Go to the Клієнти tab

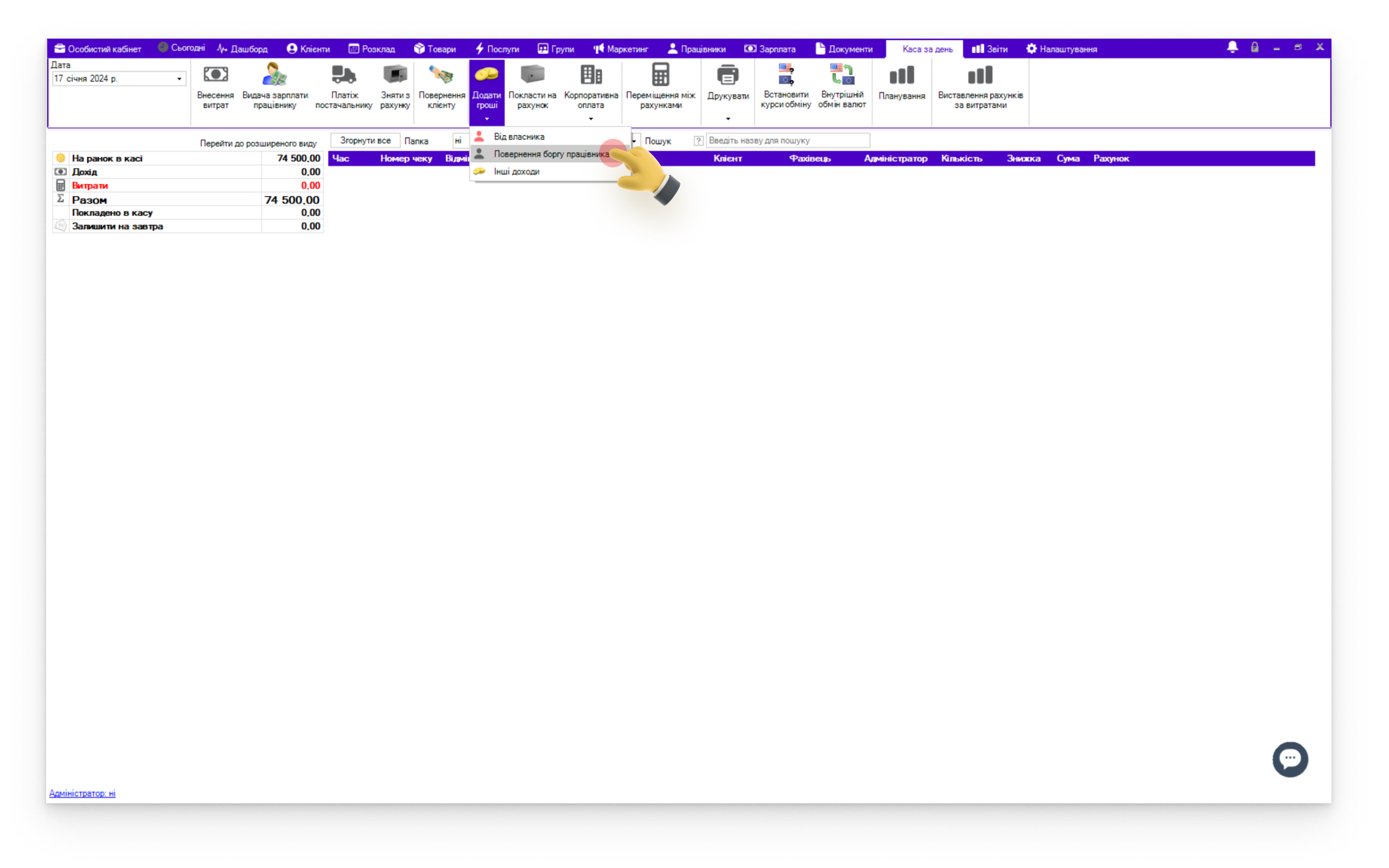coord(308,49)
